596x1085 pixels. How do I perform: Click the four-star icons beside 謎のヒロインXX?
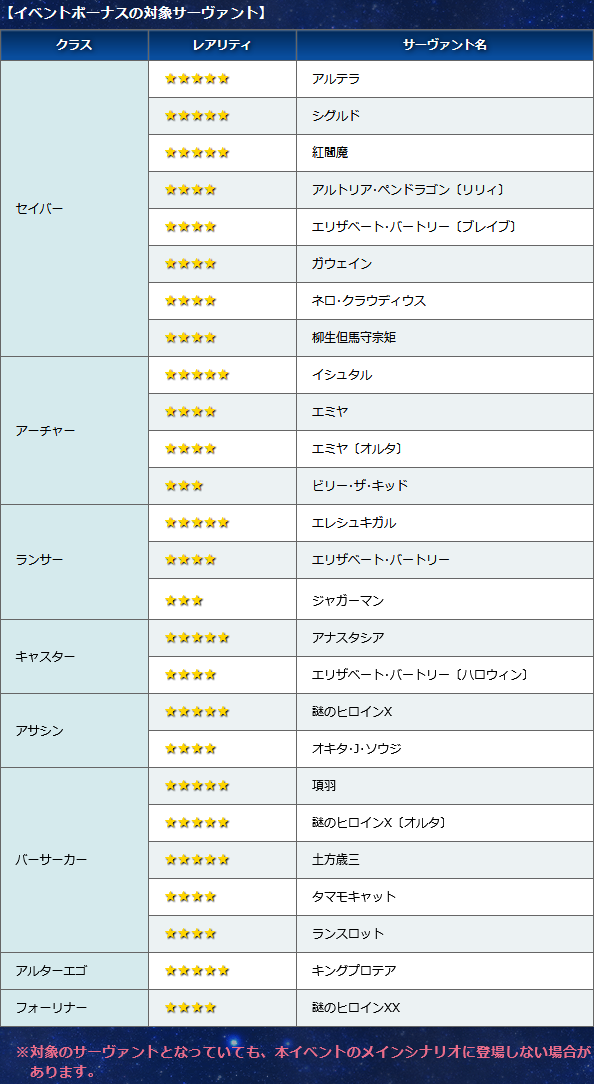pyautogui.click(x=190, y=1008)
